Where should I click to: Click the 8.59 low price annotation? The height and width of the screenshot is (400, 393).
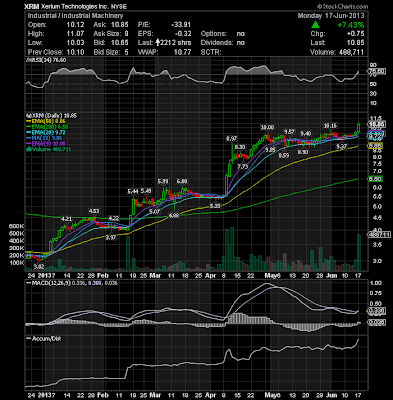pos(284,155)
